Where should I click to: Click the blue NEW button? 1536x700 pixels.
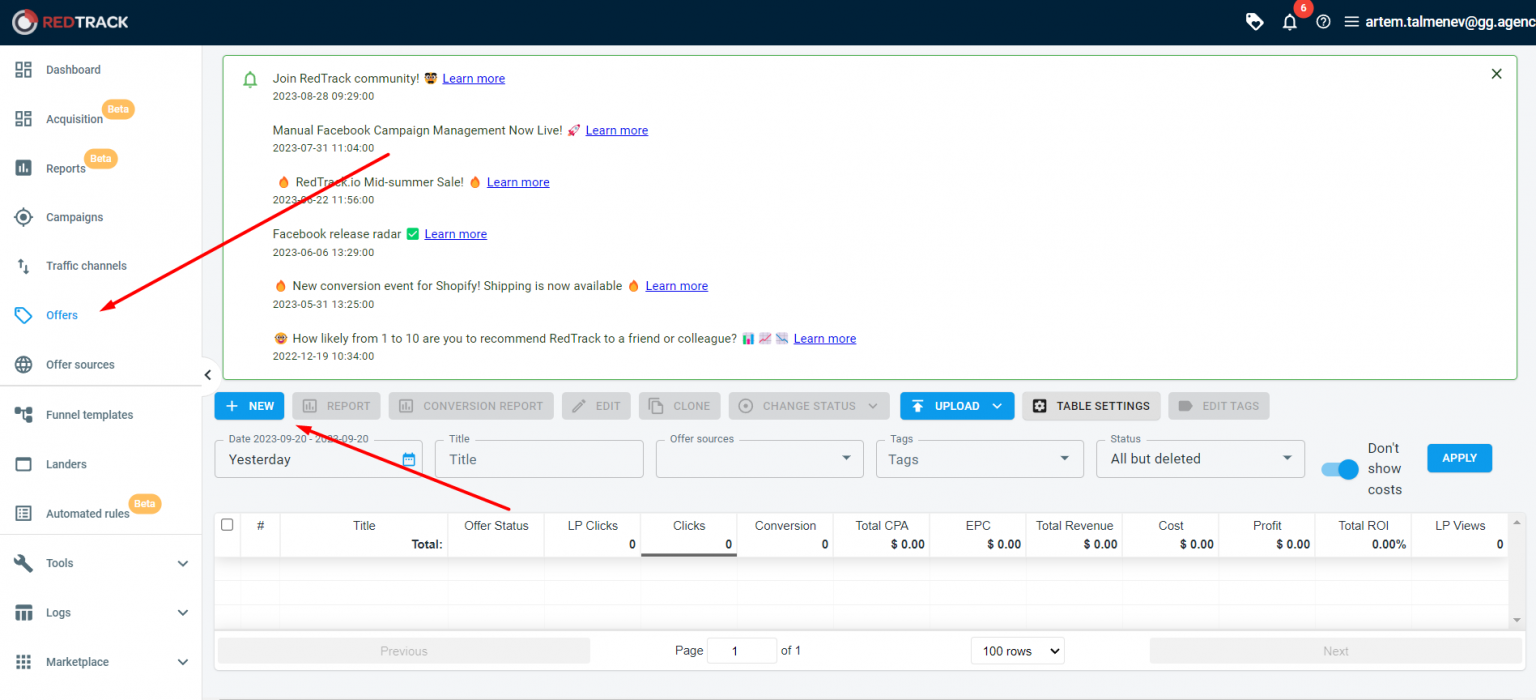pyautogui.click(x=249, y=405)
